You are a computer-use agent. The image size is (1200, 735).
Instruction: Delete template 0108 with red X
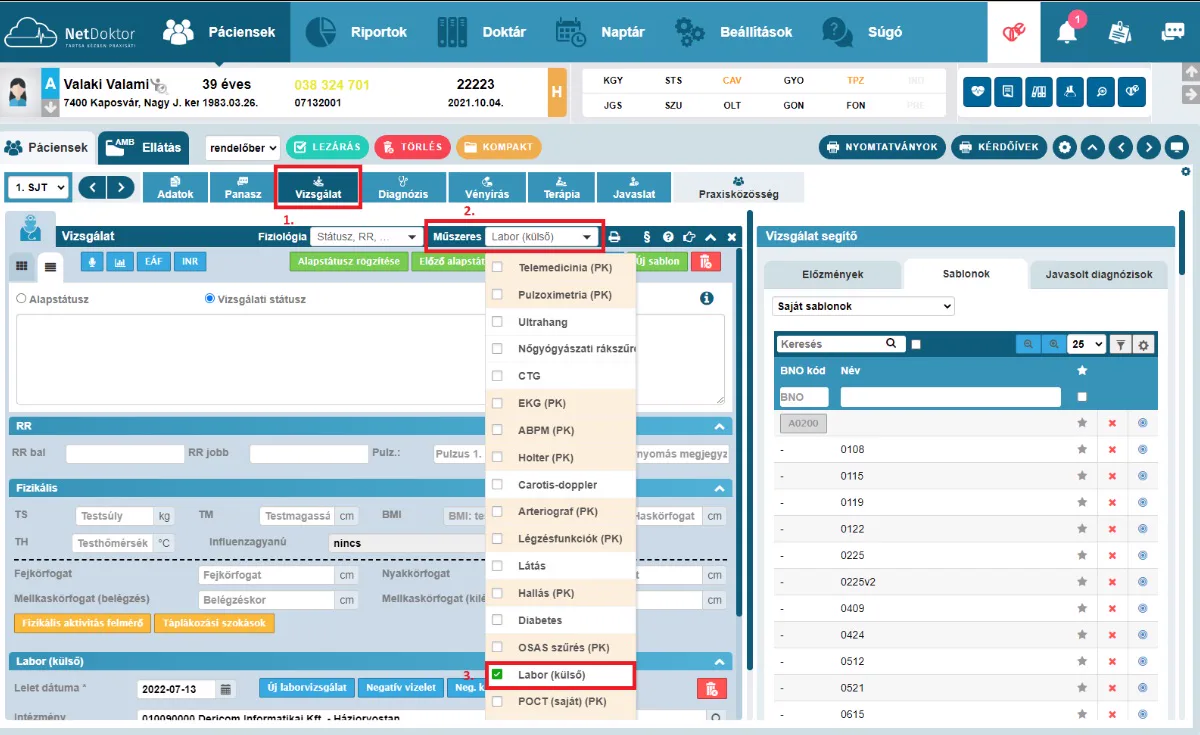point(1112,449)
